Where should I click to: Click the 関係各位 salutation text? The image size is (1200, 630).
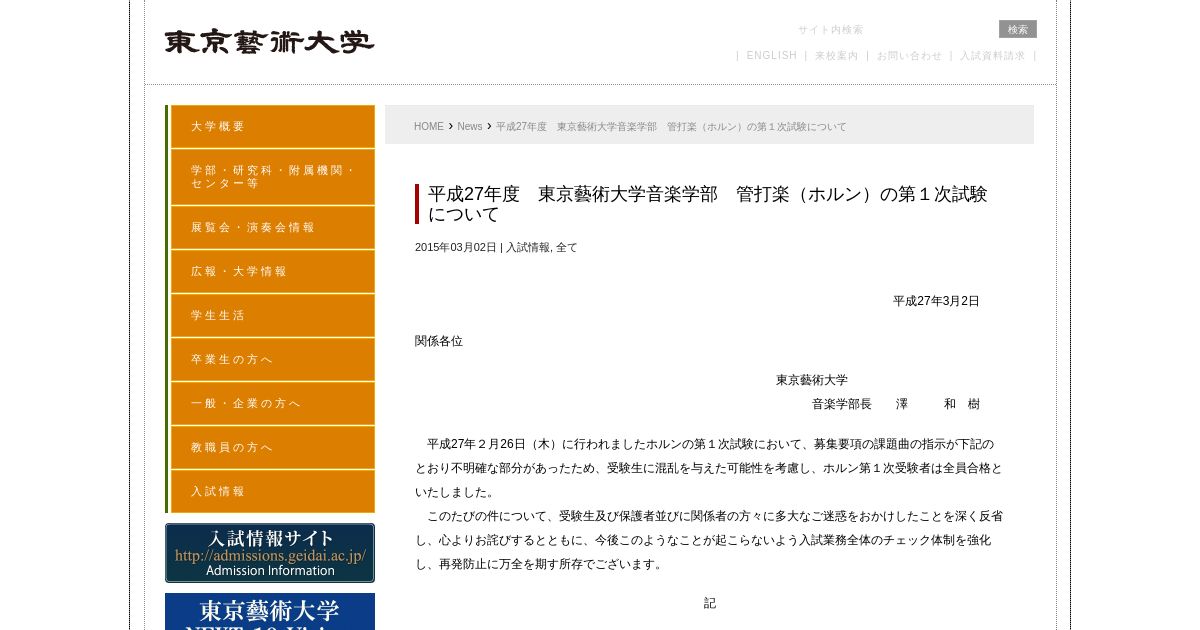(x=439, y=341)
